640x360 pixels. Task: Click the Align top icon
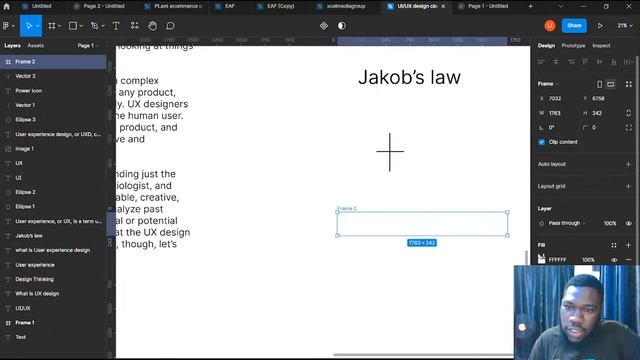coord(585,62)
